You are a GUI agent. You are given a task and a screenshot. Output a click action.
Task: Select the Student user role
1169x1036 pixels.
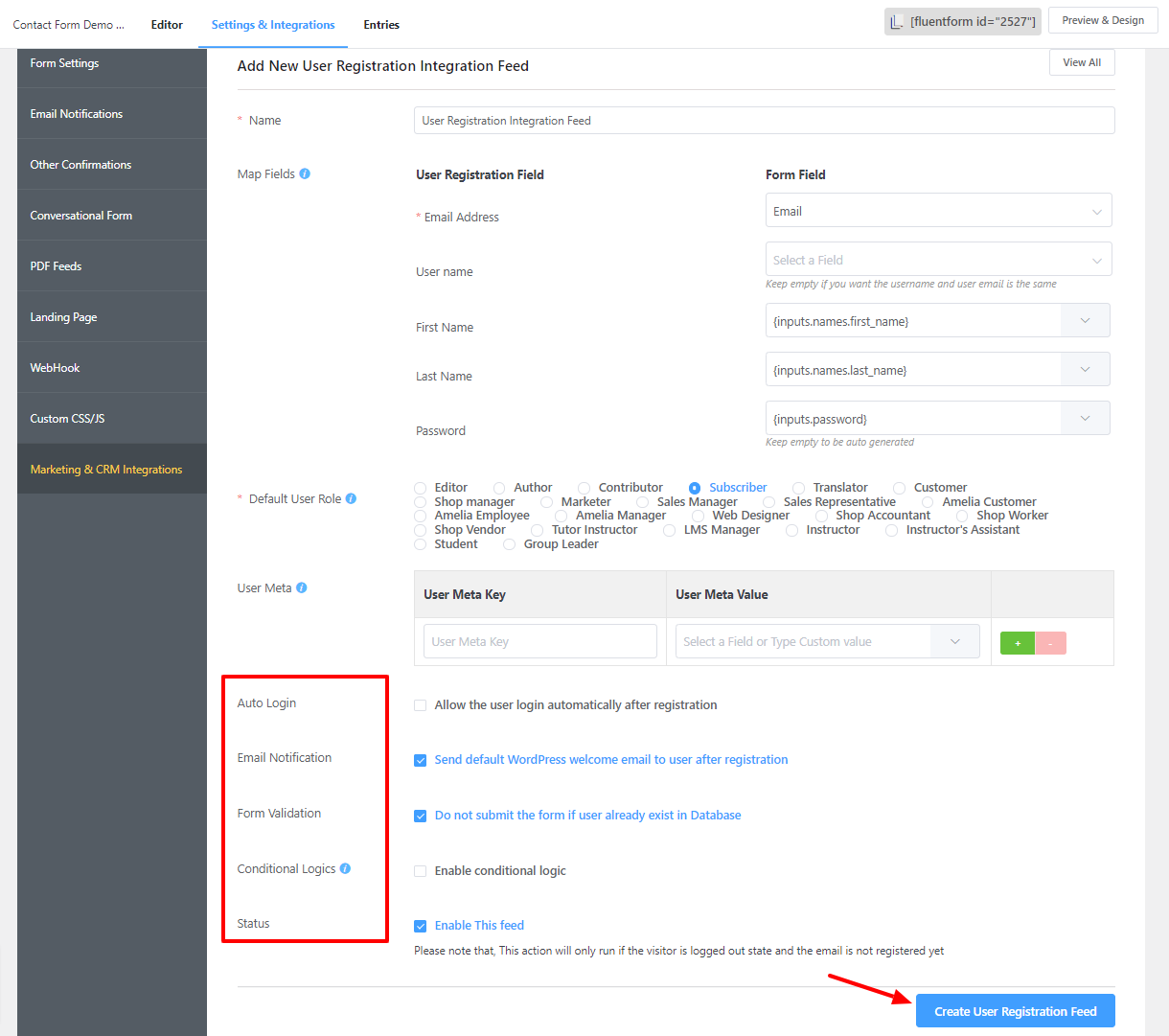[420, 544]
